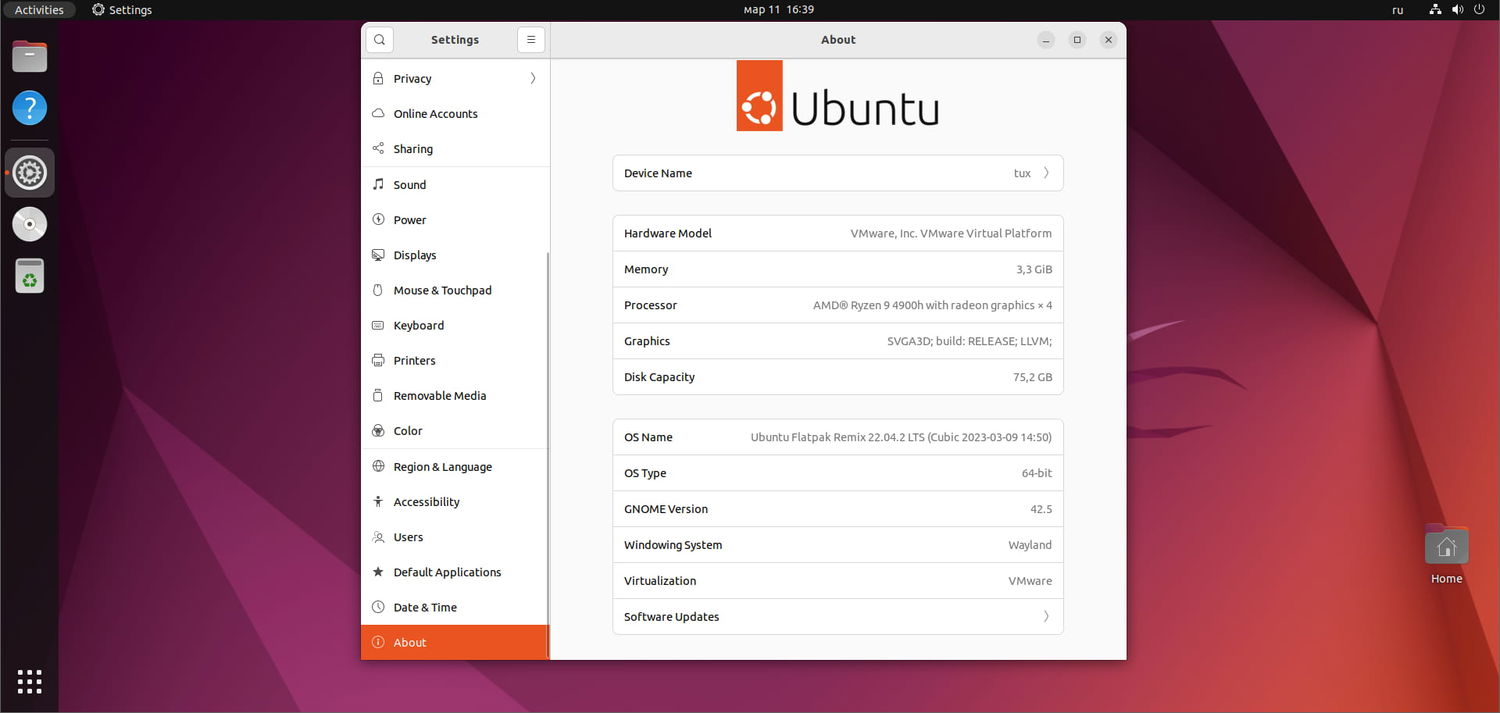Image resolution: width=1500 pixels, height=713 pixels.
Task: Select Mouse & Touchpad panel
Action: (x=455, y=290)
